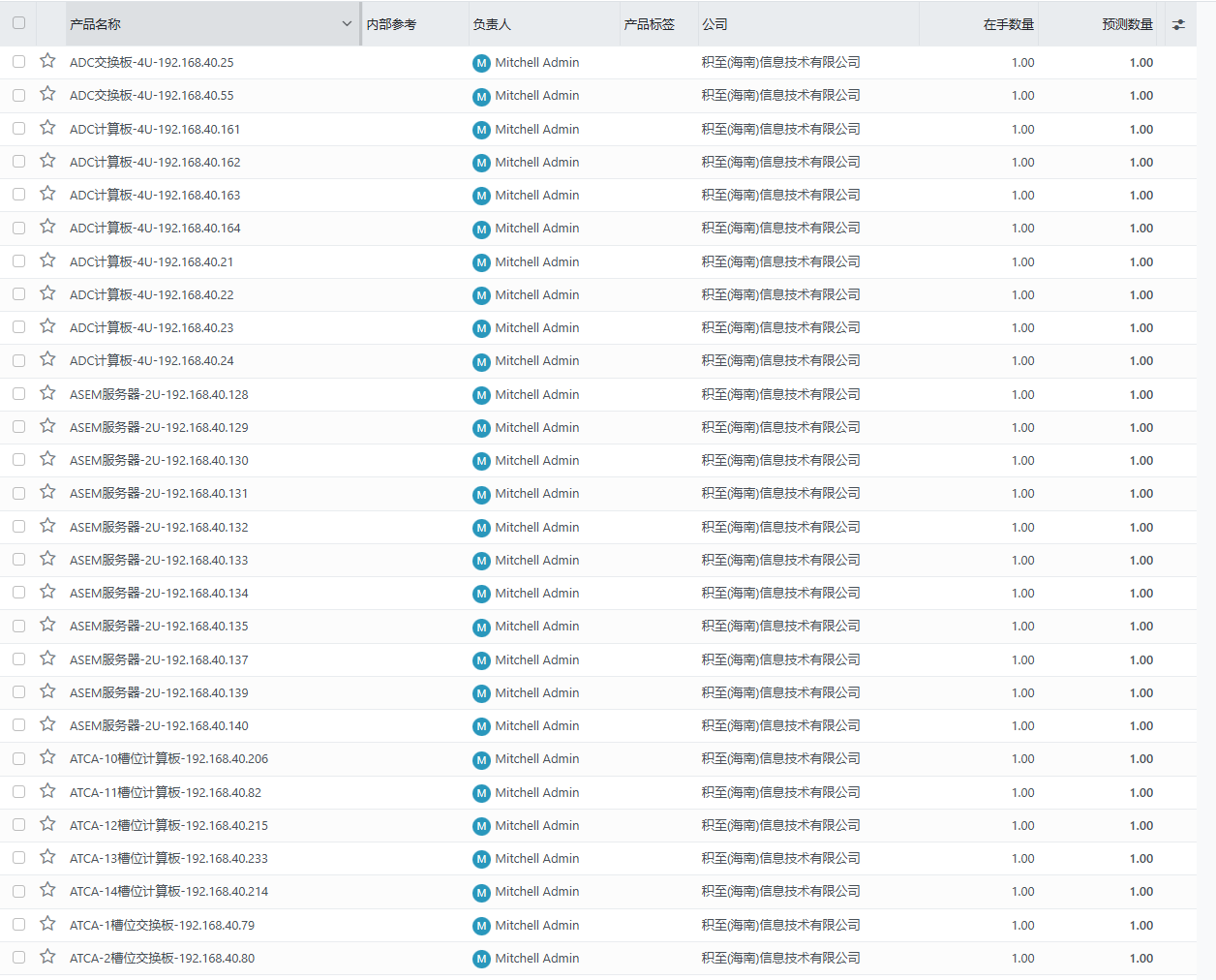This screenshot has width=1216, height=980.
Task: Click favorite star for ASEM服务器-2U-192.168.40.128
Action: (47, 393)
